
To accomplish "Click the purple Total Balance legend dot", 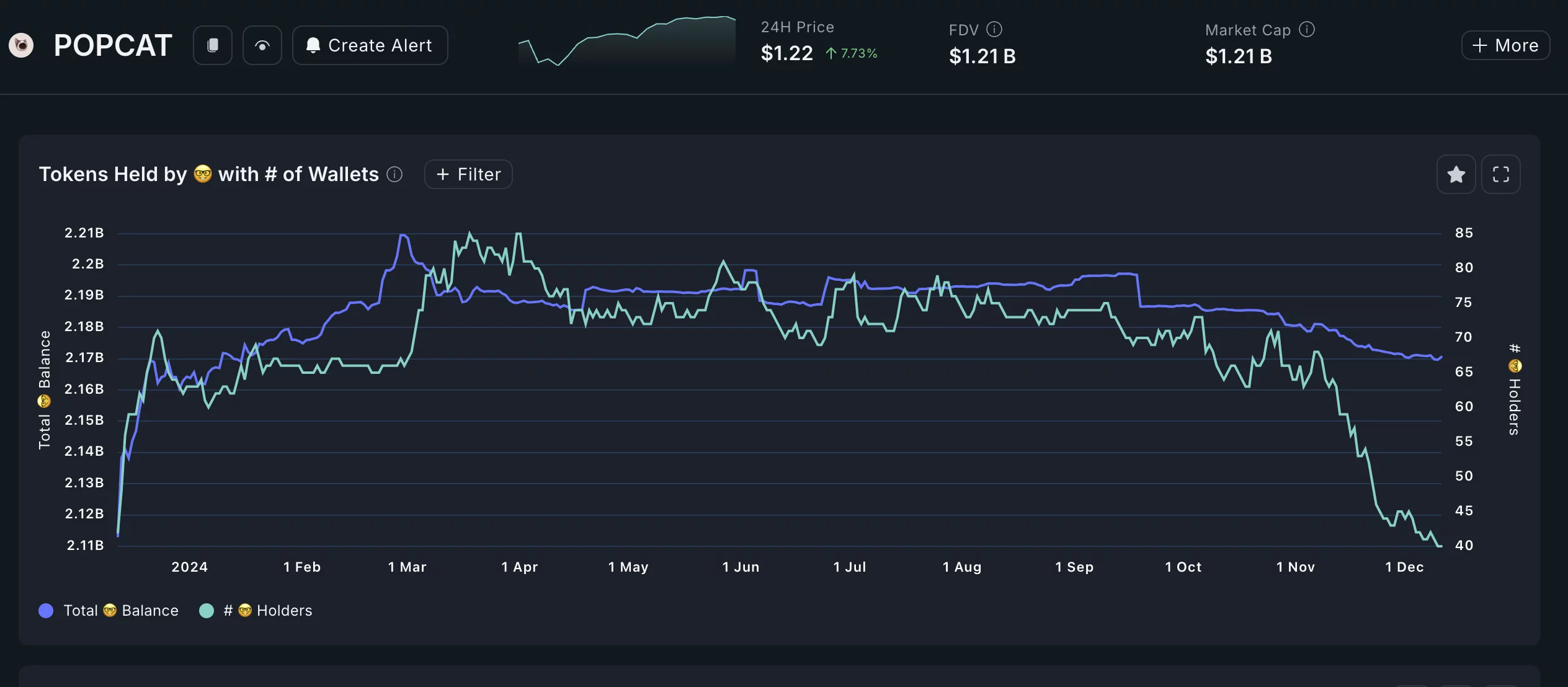I will tap(46, 611).
